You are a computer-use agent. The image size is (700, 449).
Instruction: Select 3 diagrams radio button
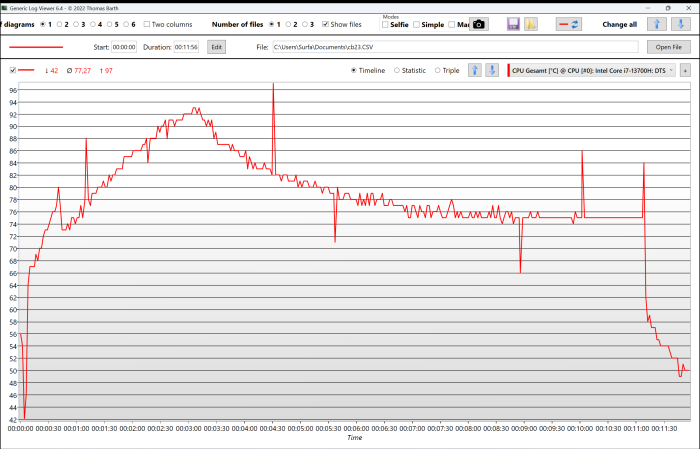coord(76,25)
